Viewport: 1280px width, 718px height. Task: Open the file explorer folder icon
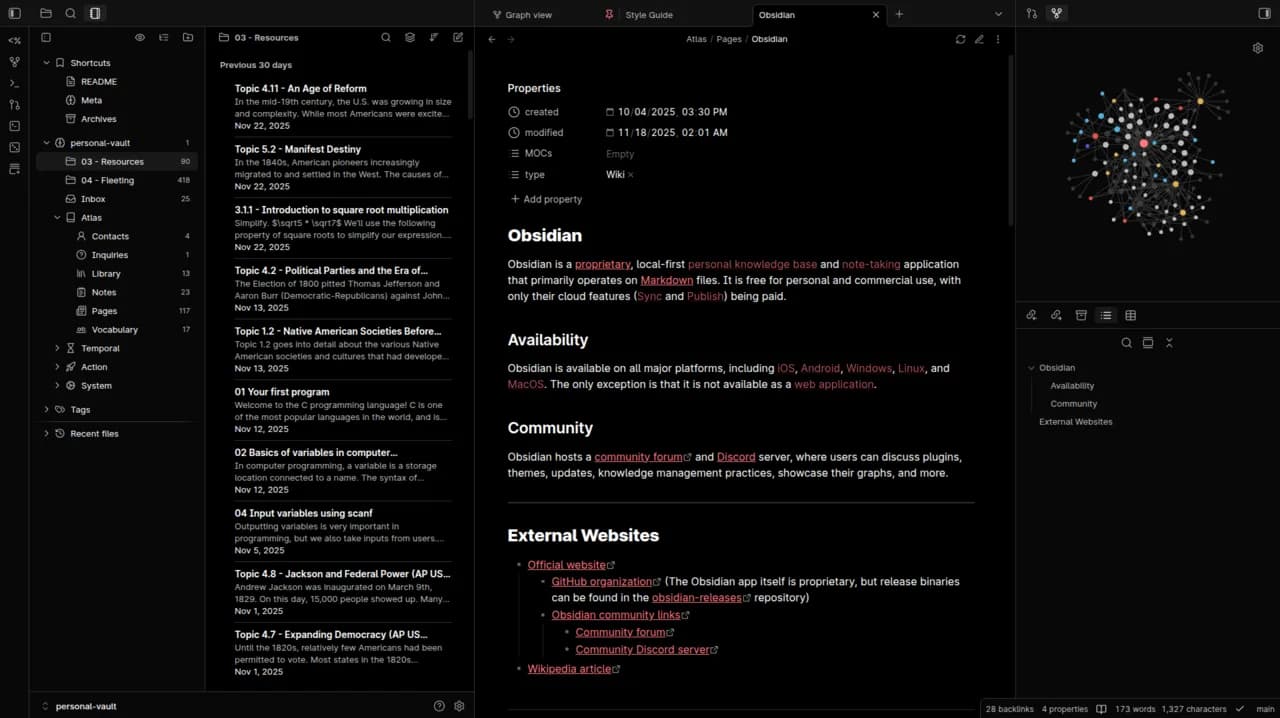click(x=46, y=13)
